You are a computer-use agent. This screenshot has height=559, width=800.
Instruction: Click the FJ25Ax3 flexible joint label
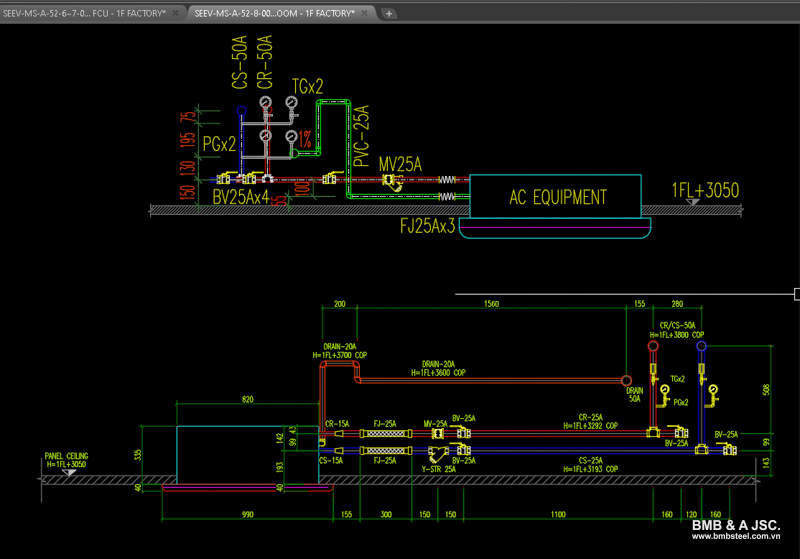tap(427, 226)
